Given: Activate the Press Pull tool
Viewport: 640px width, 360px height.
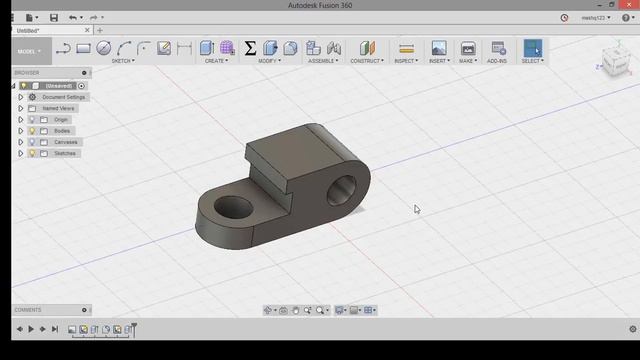Looking at the screenshot, I should point(270,48).
